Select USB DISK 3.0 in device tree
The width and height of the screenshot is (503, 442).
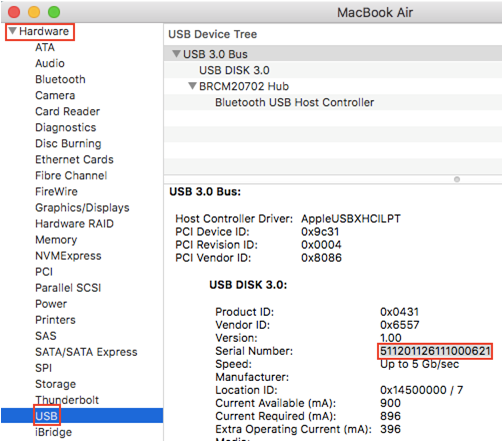click(234, 70)
